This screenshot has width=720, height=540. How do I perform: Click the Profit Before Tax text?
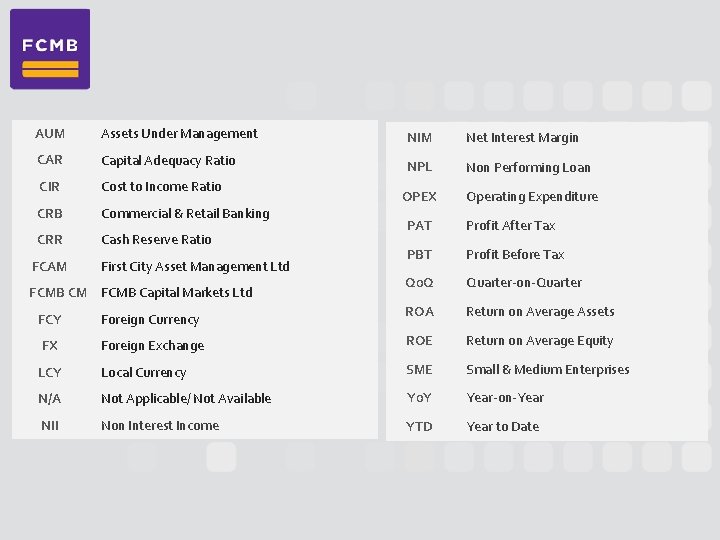click(x=515, y=255)
